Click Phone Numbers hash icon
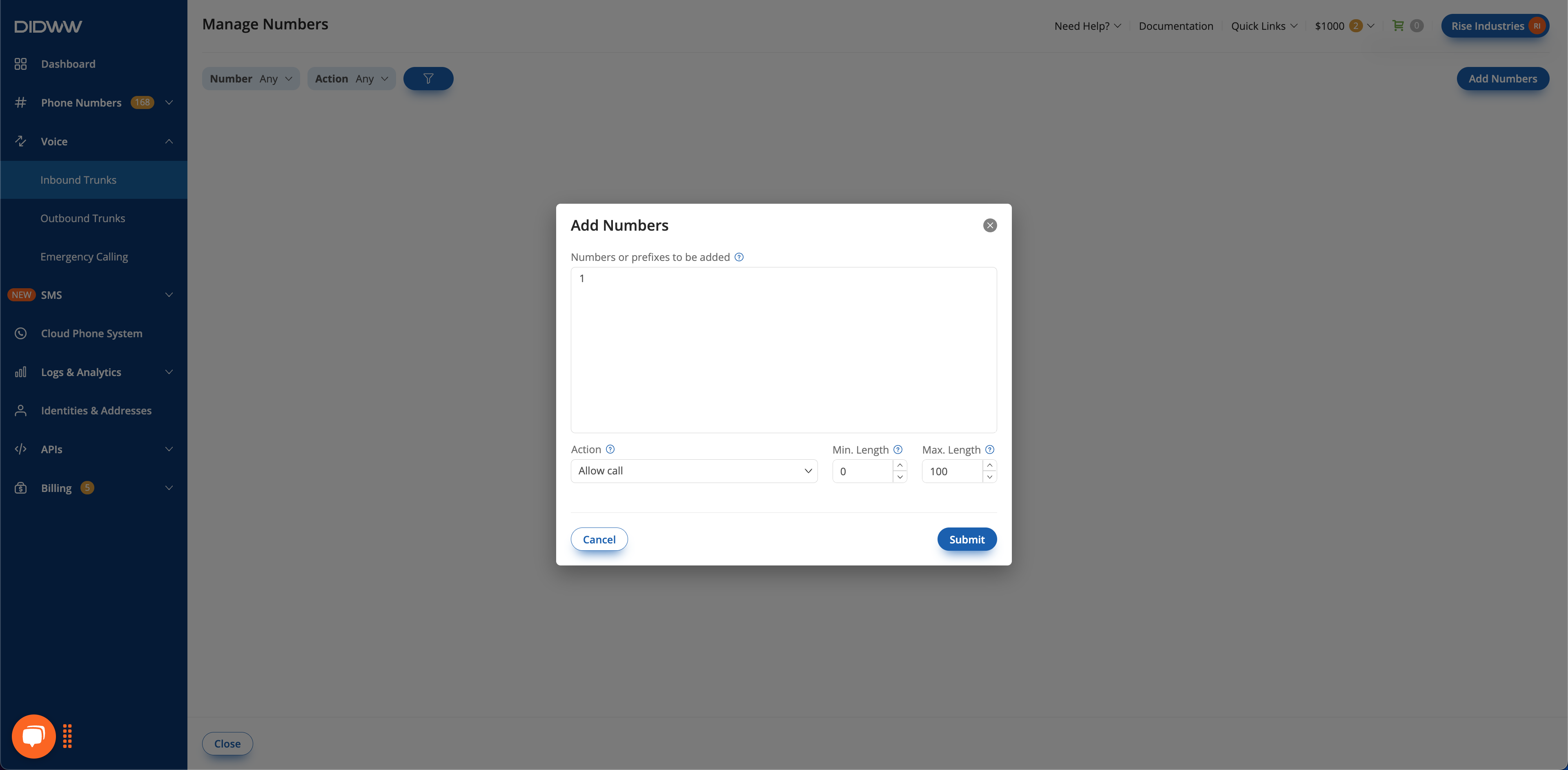Viewport: 1568px width, 770px height. click(21, 102)
